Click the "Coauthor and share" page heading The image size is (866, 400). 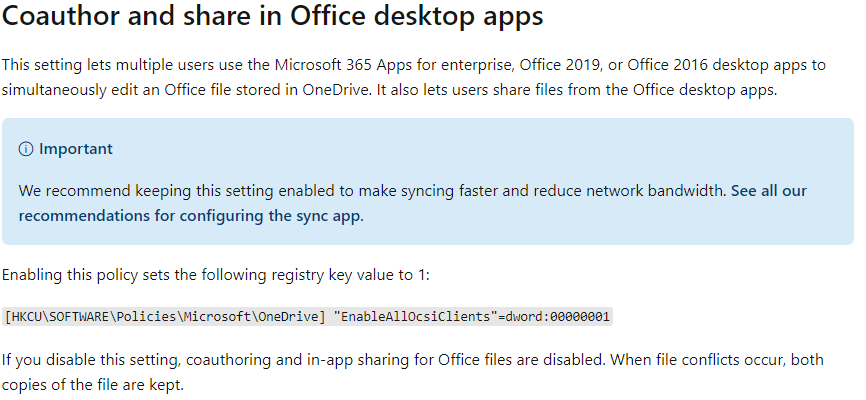(272, 16)
